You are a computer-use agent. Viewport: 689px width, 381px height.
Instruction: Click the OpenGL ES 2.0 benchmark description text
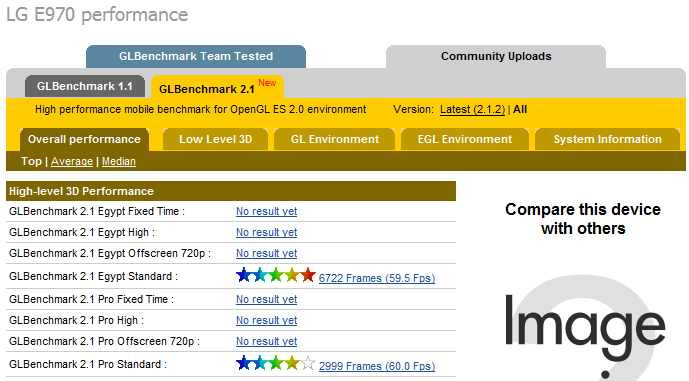pyautogui.click(x=200, y=109)
